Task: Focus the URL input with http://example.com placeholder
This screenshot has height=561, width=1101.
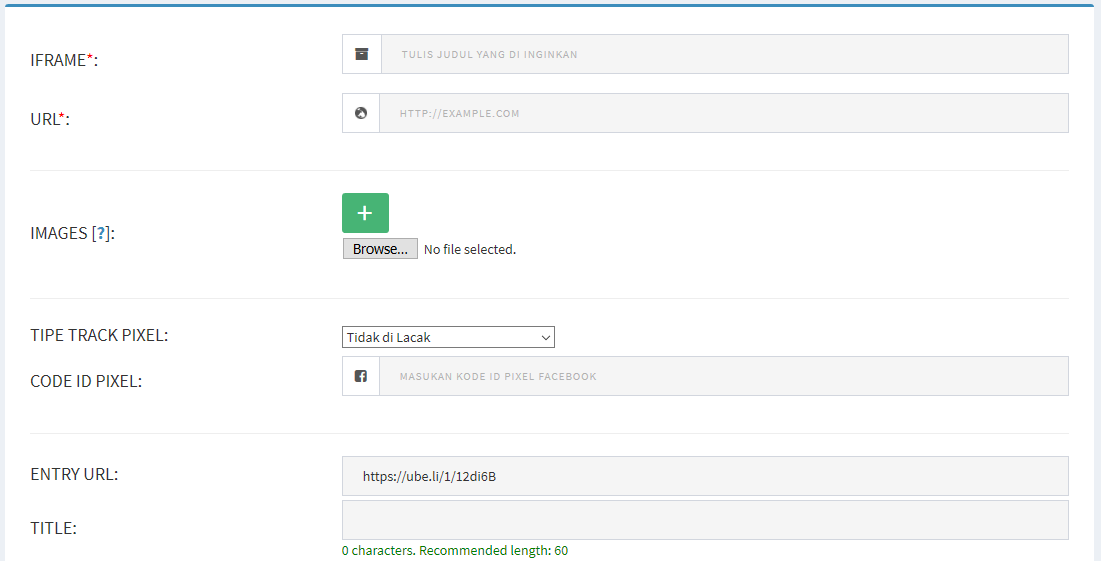Action: click(x=724, y=113)
